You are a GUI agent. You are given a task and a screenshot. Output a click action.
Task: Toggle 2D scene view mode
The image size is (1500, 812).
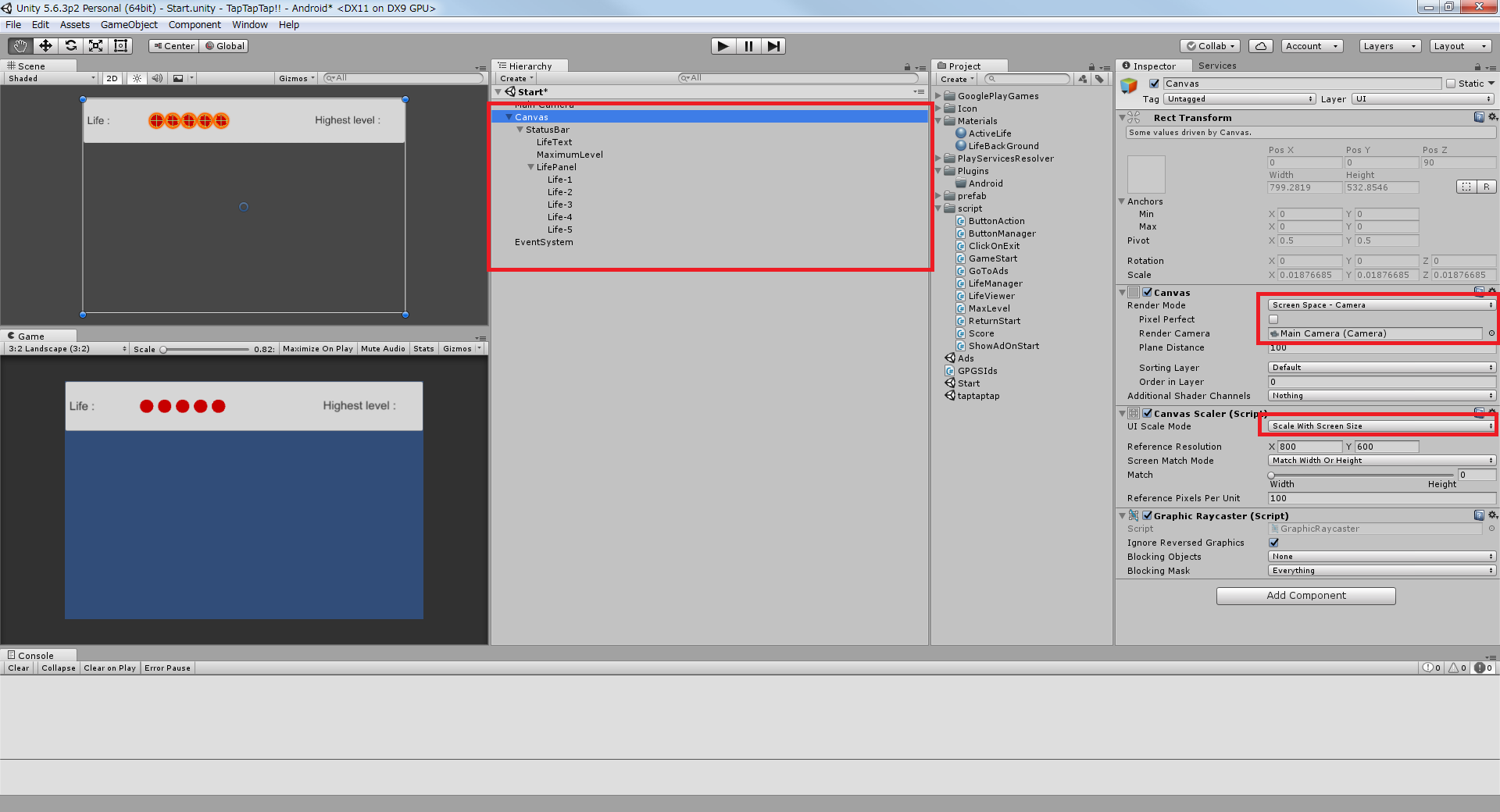[112, 78]
